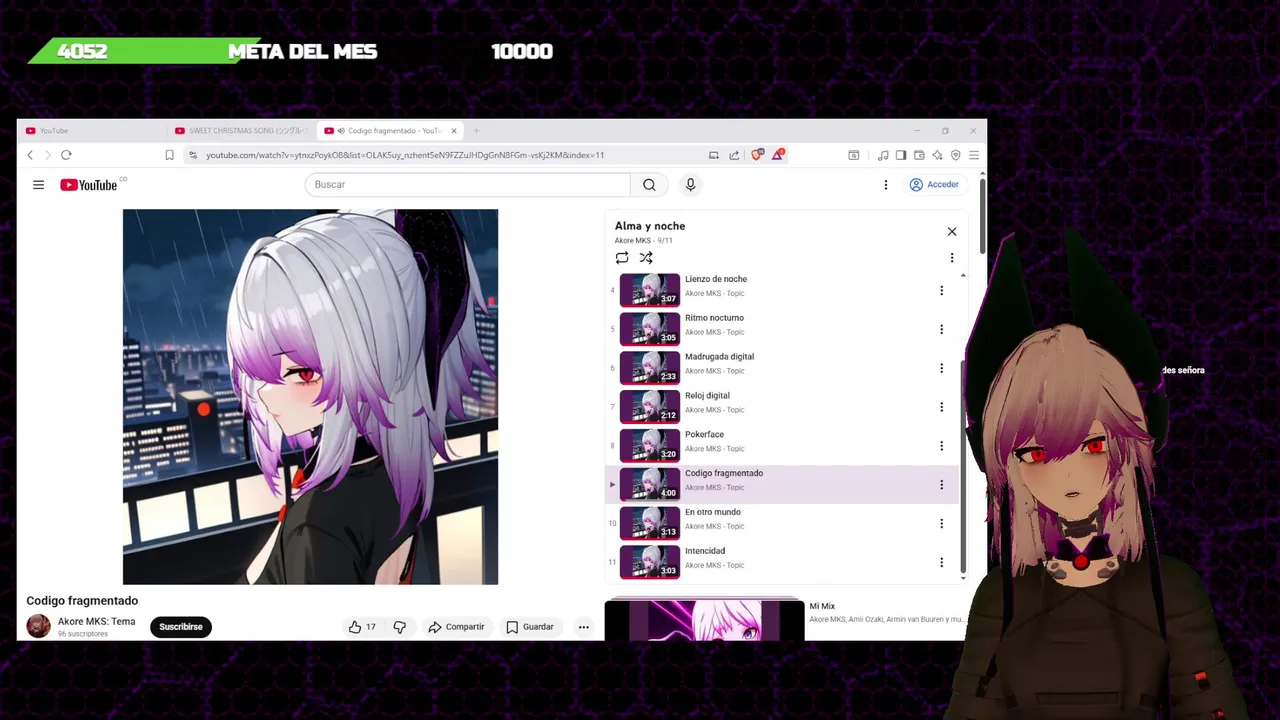
Task: Click the video player artwork
Action: point(310,397)
